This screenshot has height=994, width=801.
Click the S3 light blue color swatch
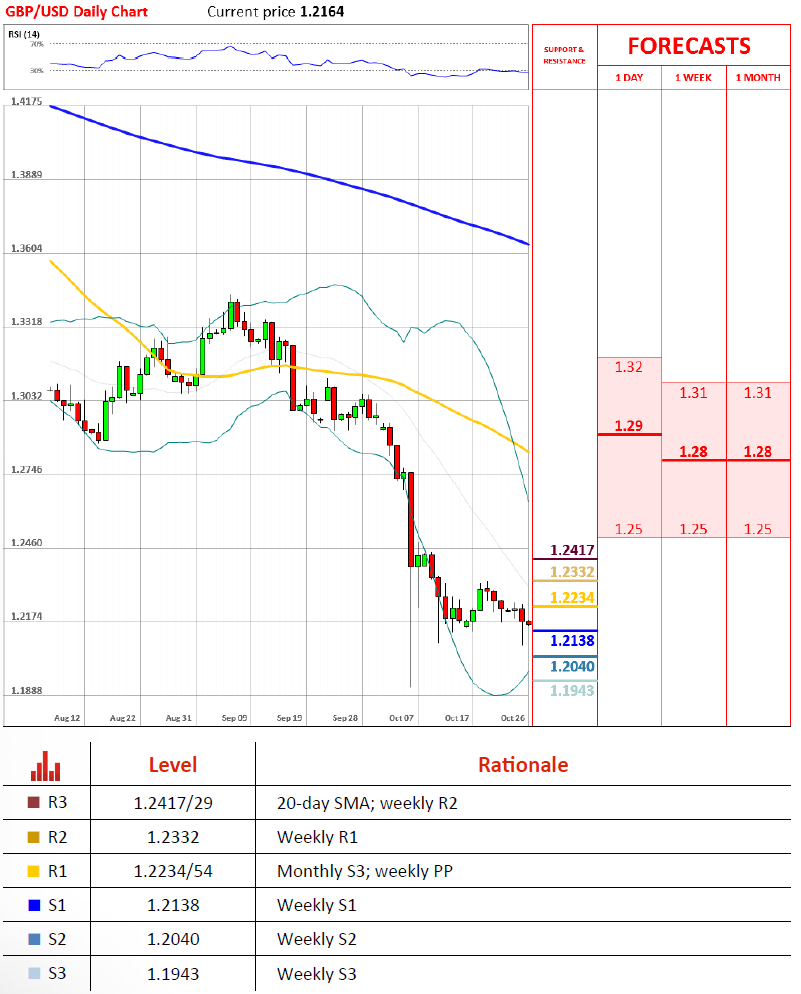(x=34, y=973)
